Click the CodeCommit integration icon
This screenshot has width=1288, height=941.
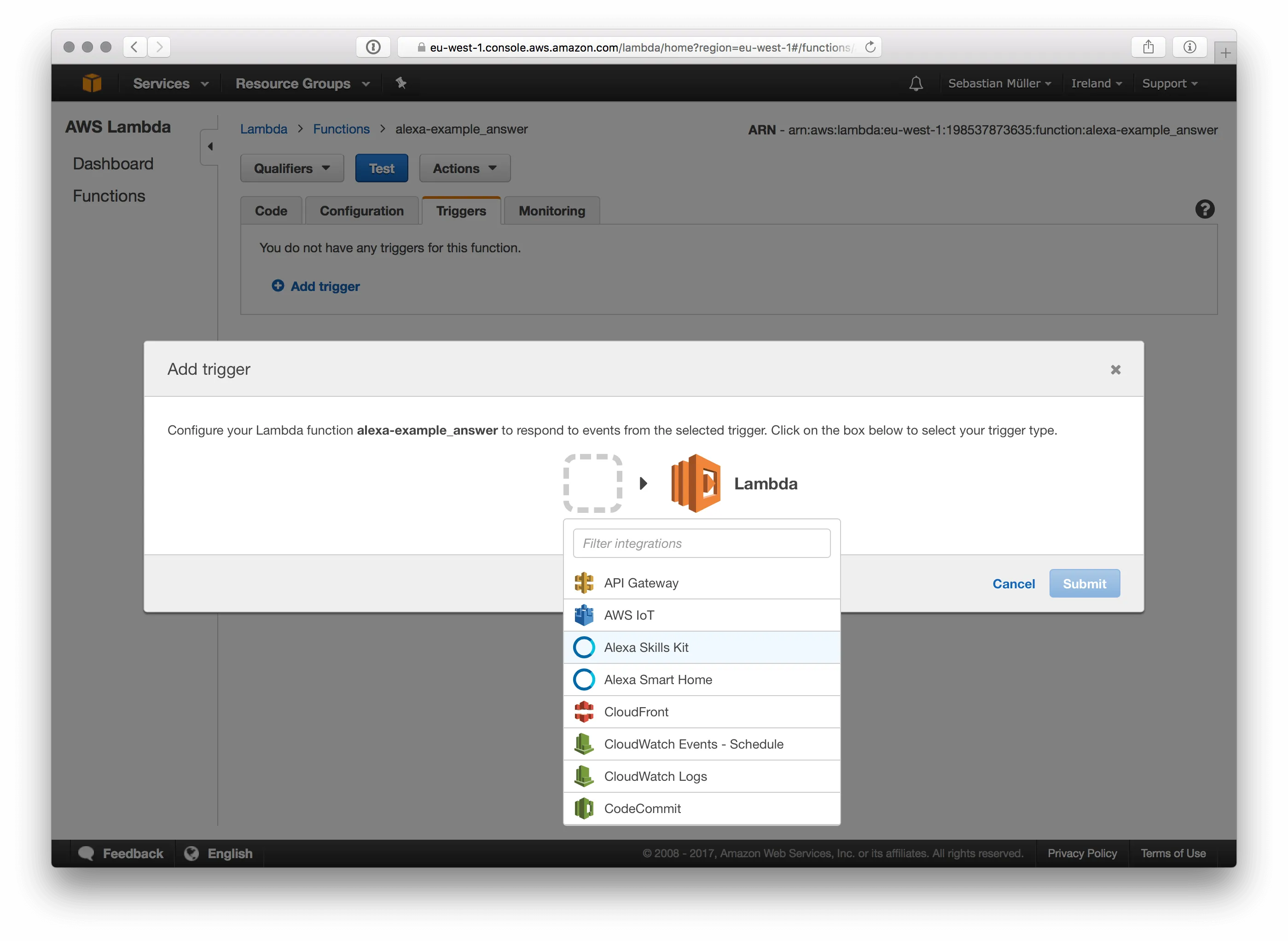pos(584,808)
